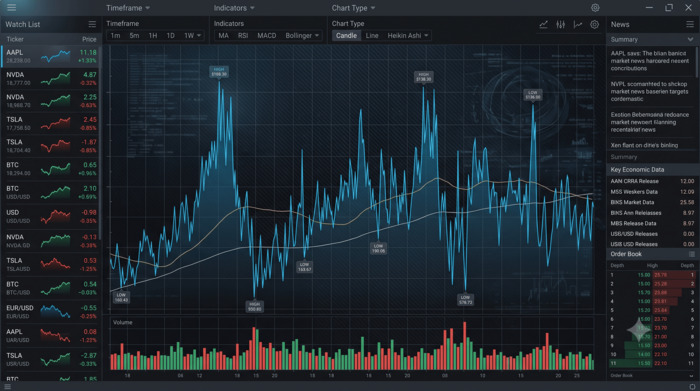Image resolution: width=700 pixels, height=391 pixels.
Task: Open the chart settings gear icon
Action: click(x=594, y=25)
